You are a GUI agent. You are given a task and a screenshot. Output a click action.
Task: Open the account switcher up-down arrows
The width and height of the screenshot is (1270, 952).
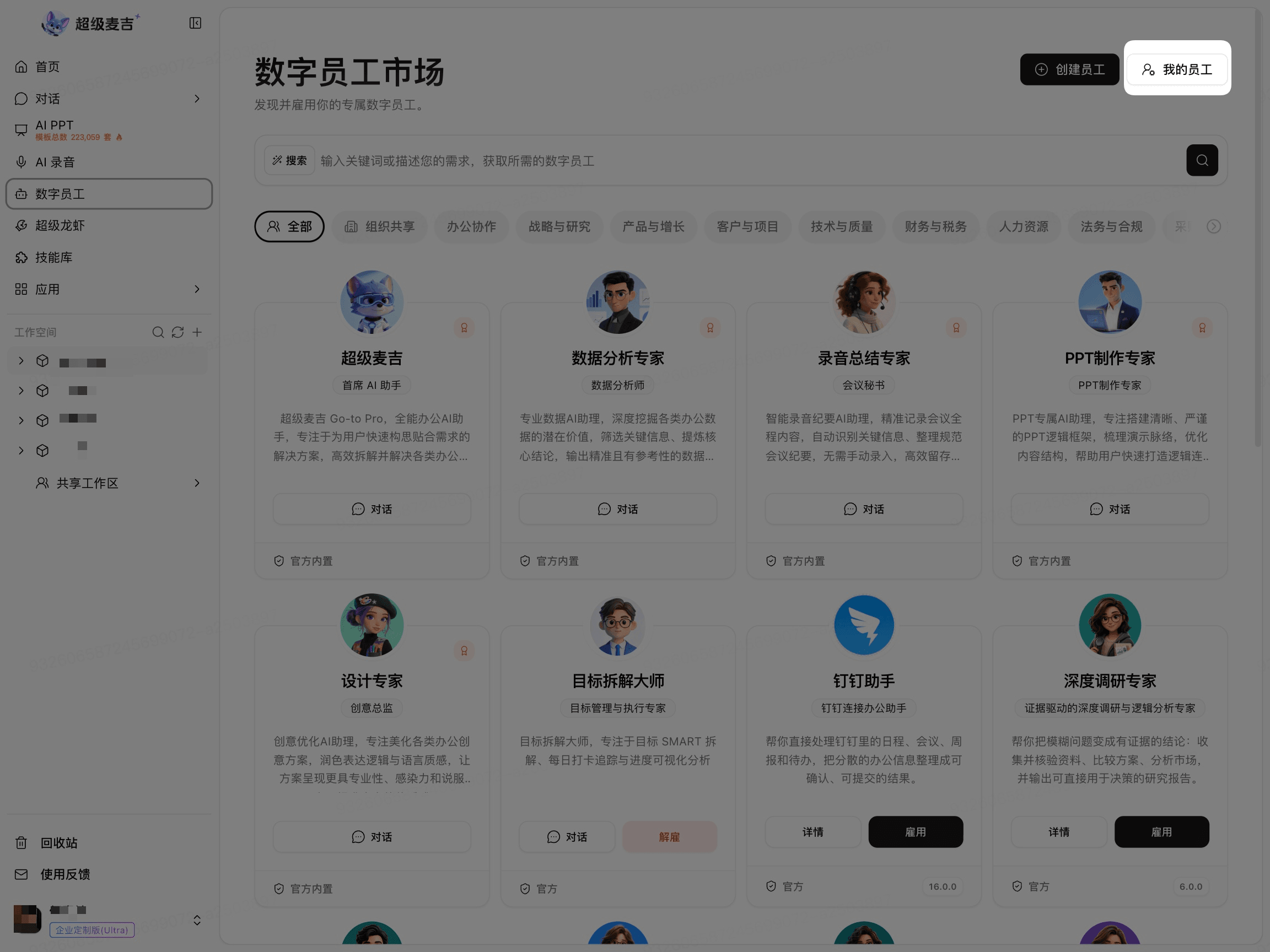pos(197,921)
